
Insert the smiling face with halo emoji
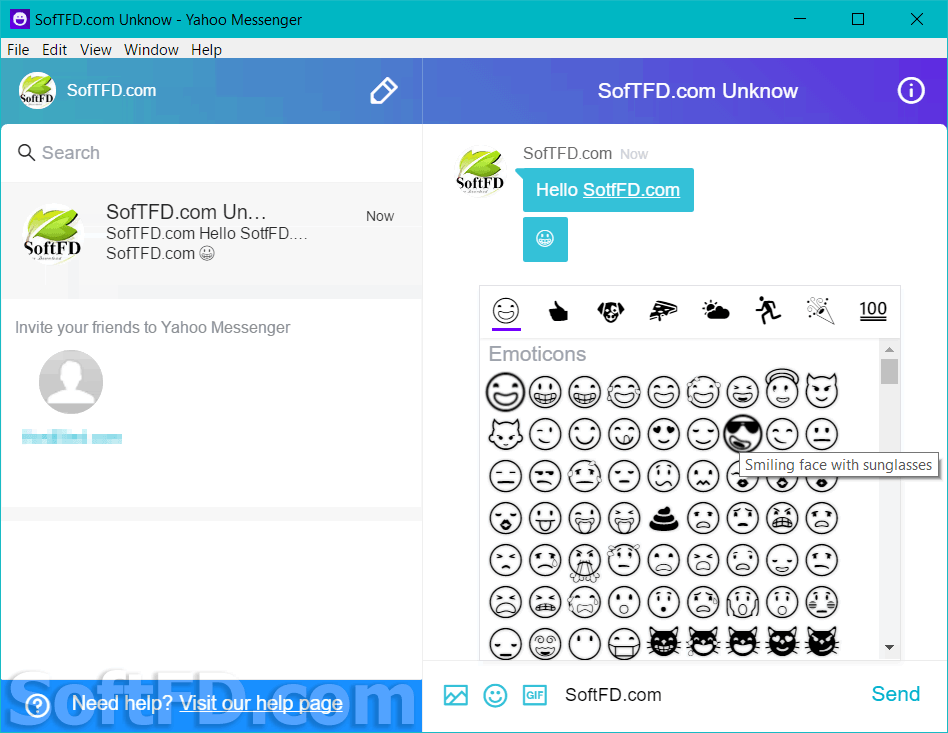pos(782,390)
